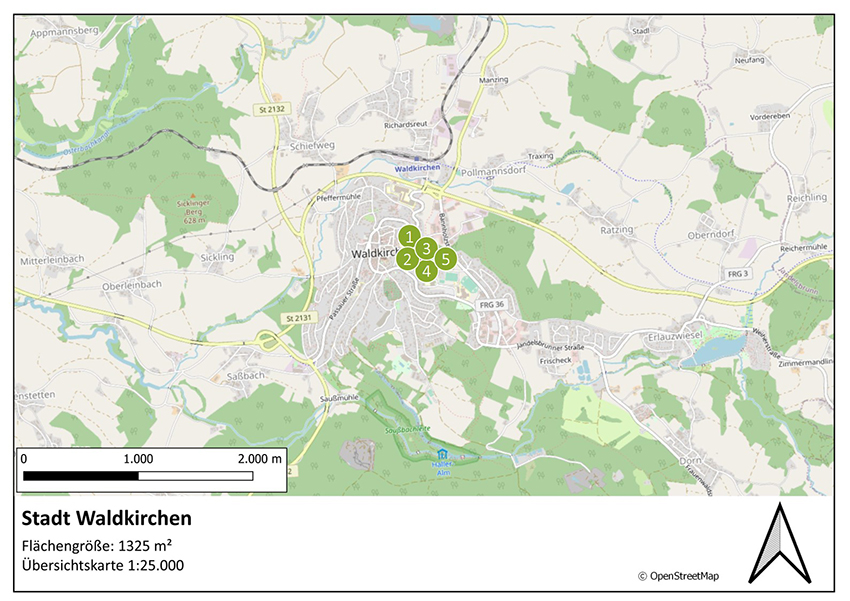
Task: Click the "Übersichtskarte 1:25.000" line
Action: [103, 565]
